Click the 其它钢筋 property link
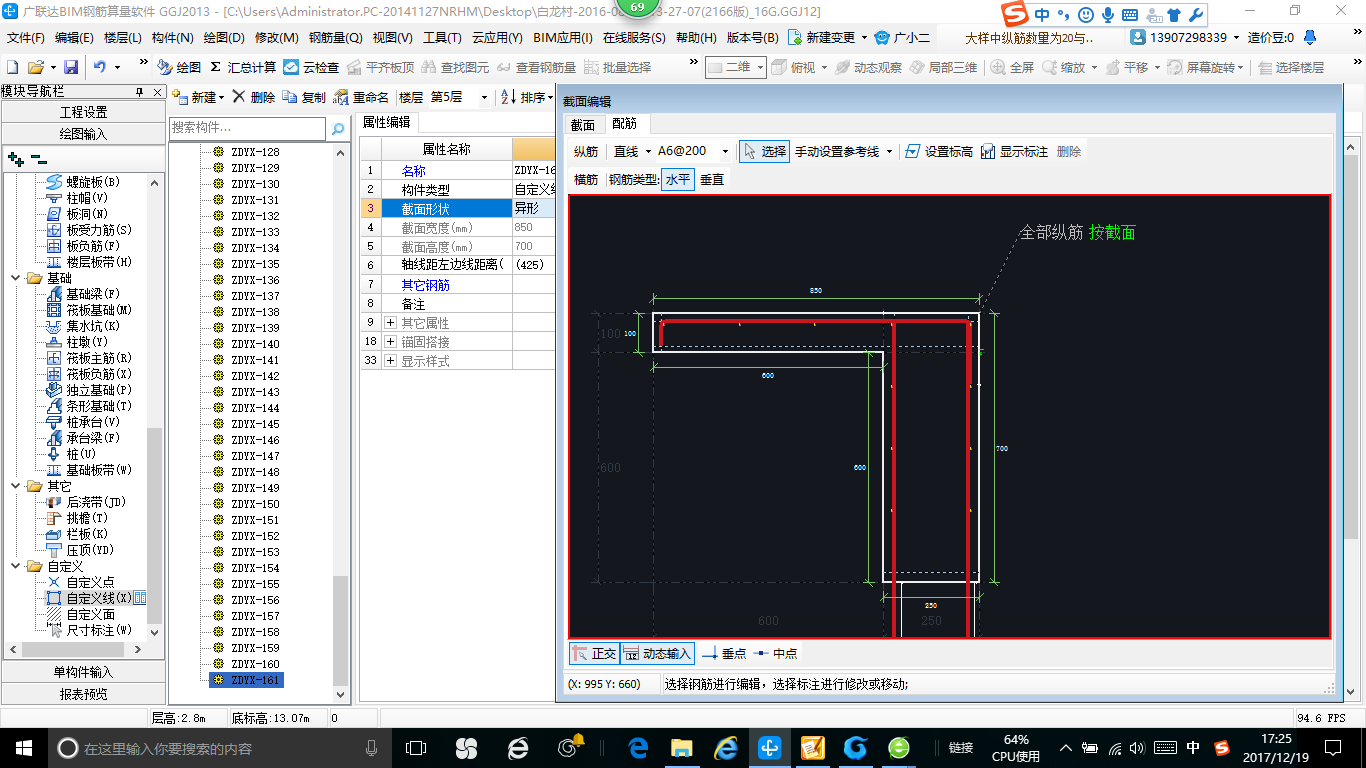 pos(425,285)
